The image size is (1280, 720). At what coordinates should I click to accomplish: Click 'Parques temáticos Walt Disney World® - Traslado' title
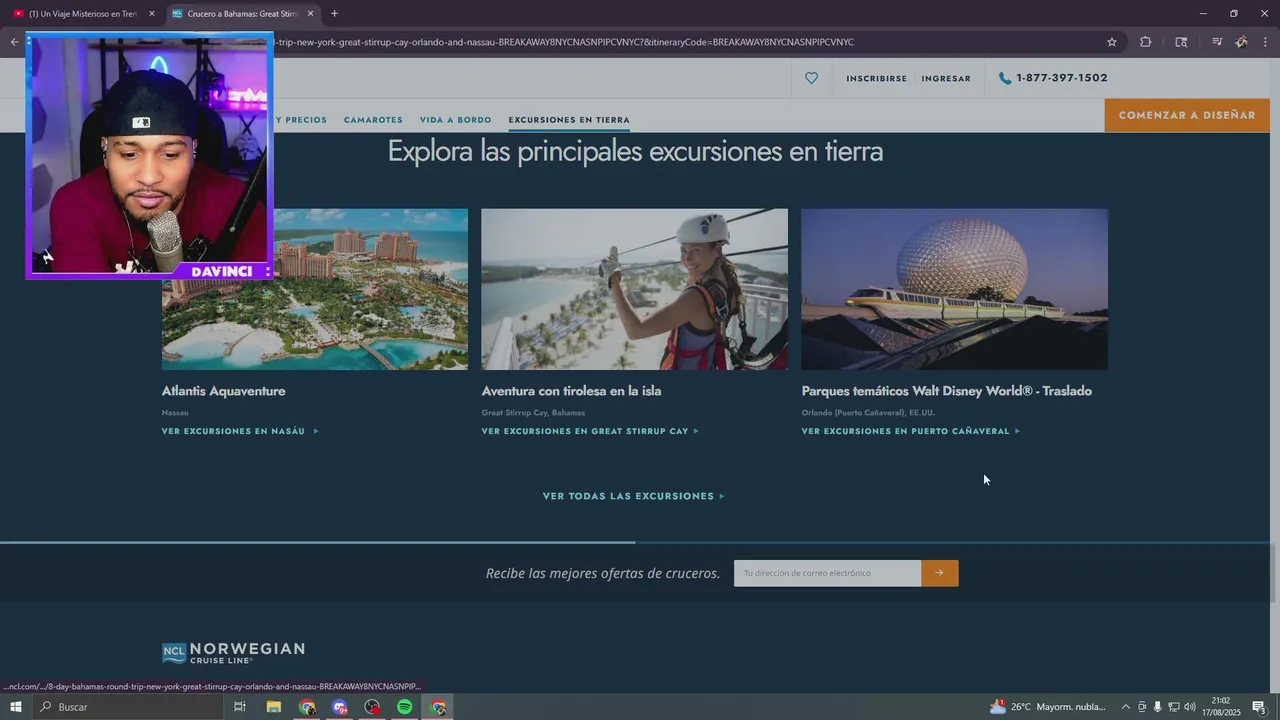[x=946, y=391]
